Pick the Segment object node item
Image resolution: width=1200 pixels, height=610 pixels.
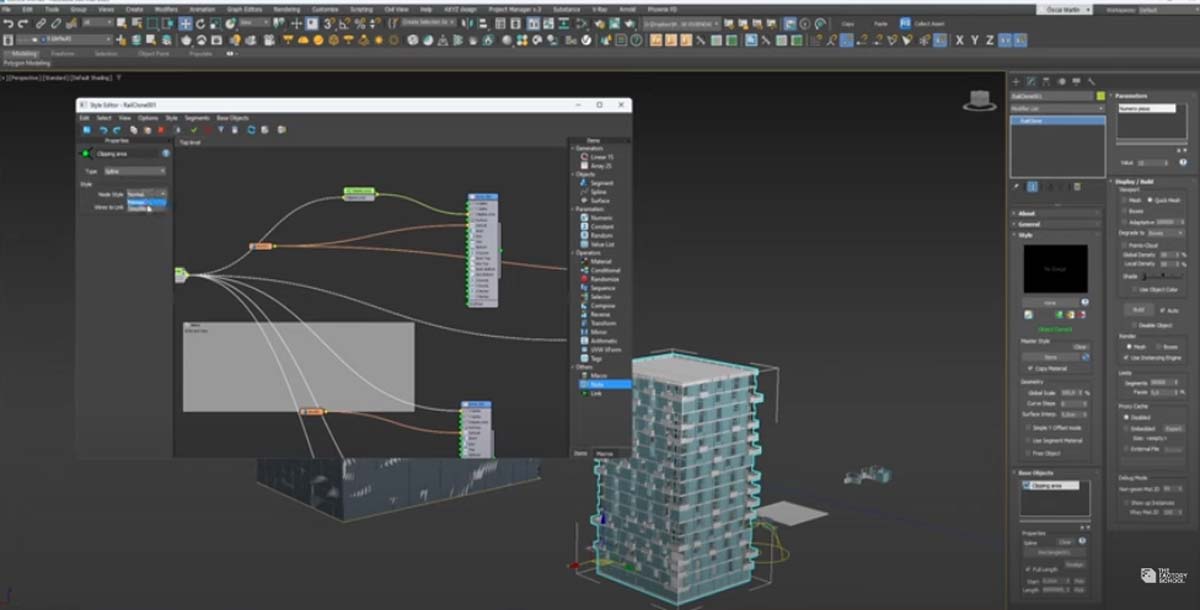click(x=598, y=183)
